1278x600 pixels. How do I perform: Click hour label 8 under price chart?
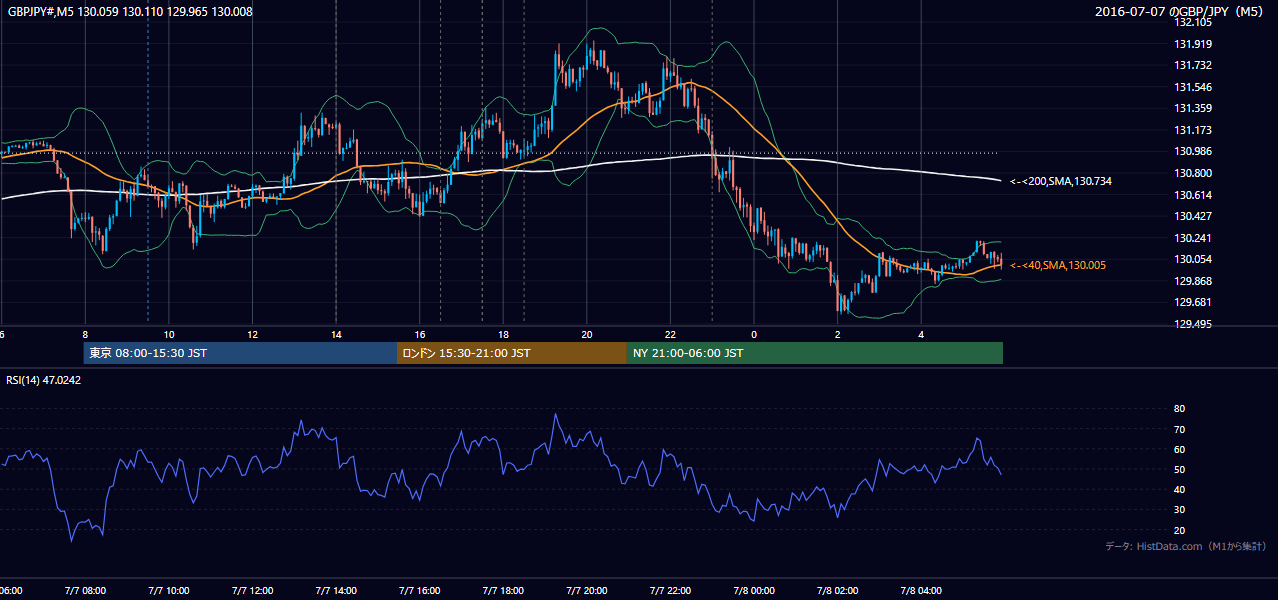point(86,334)
